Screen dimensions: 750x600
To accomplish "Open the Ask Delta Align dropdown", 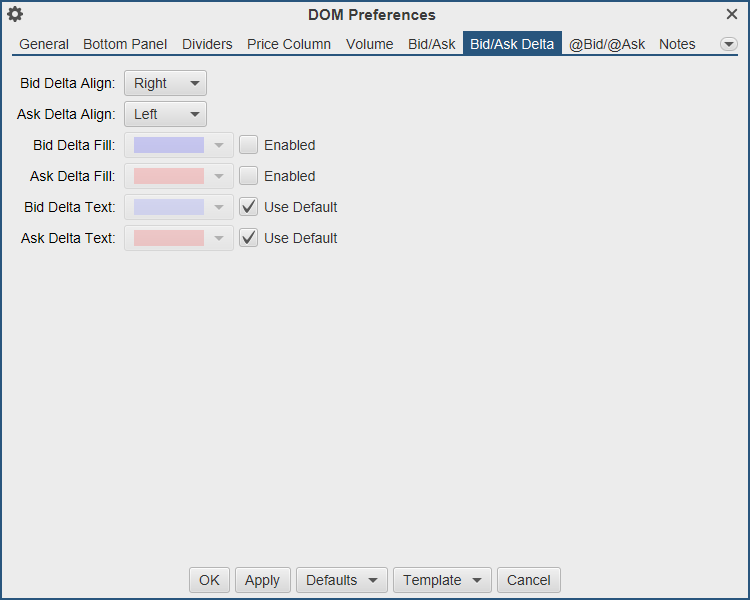I will pos(165,114).
